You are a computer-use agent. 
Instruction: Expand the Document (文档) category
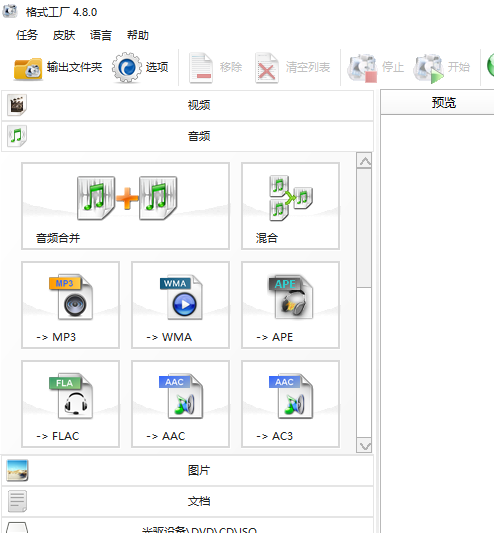click(187, 501)
